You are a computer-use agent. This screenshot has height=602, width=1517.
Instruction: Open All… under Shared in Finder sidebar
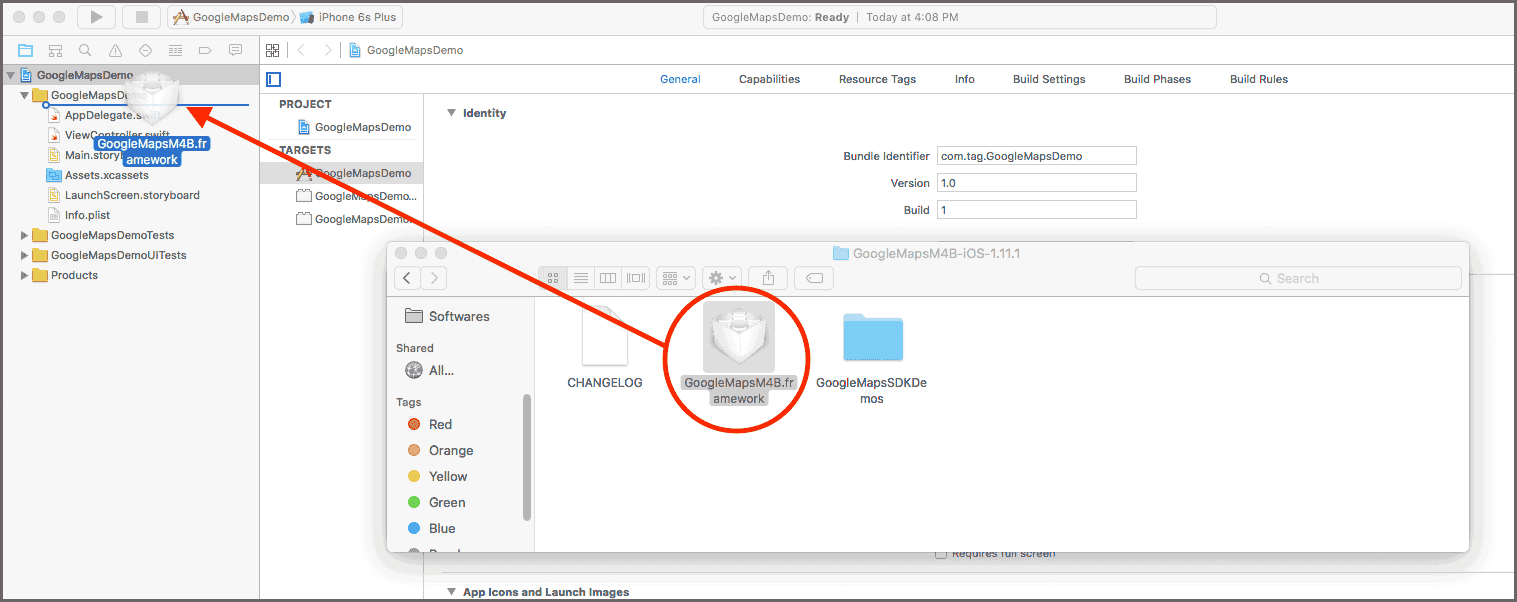coord(430,370)
